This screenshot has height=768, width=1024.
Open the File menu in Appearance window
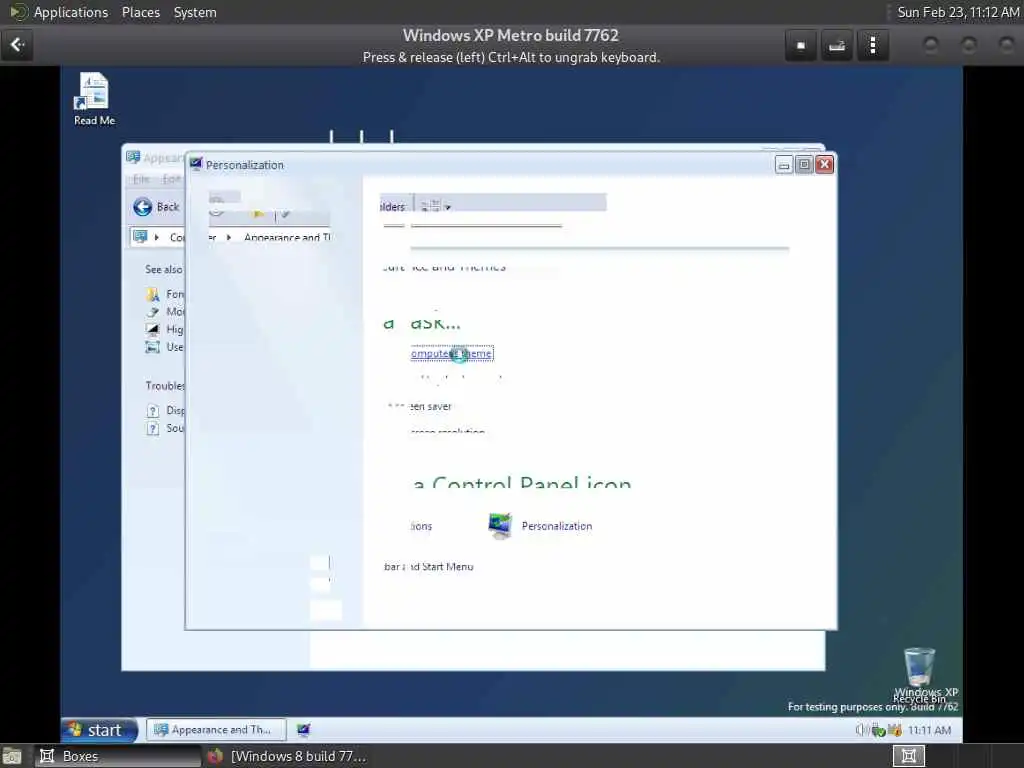[x=141, y=179]
